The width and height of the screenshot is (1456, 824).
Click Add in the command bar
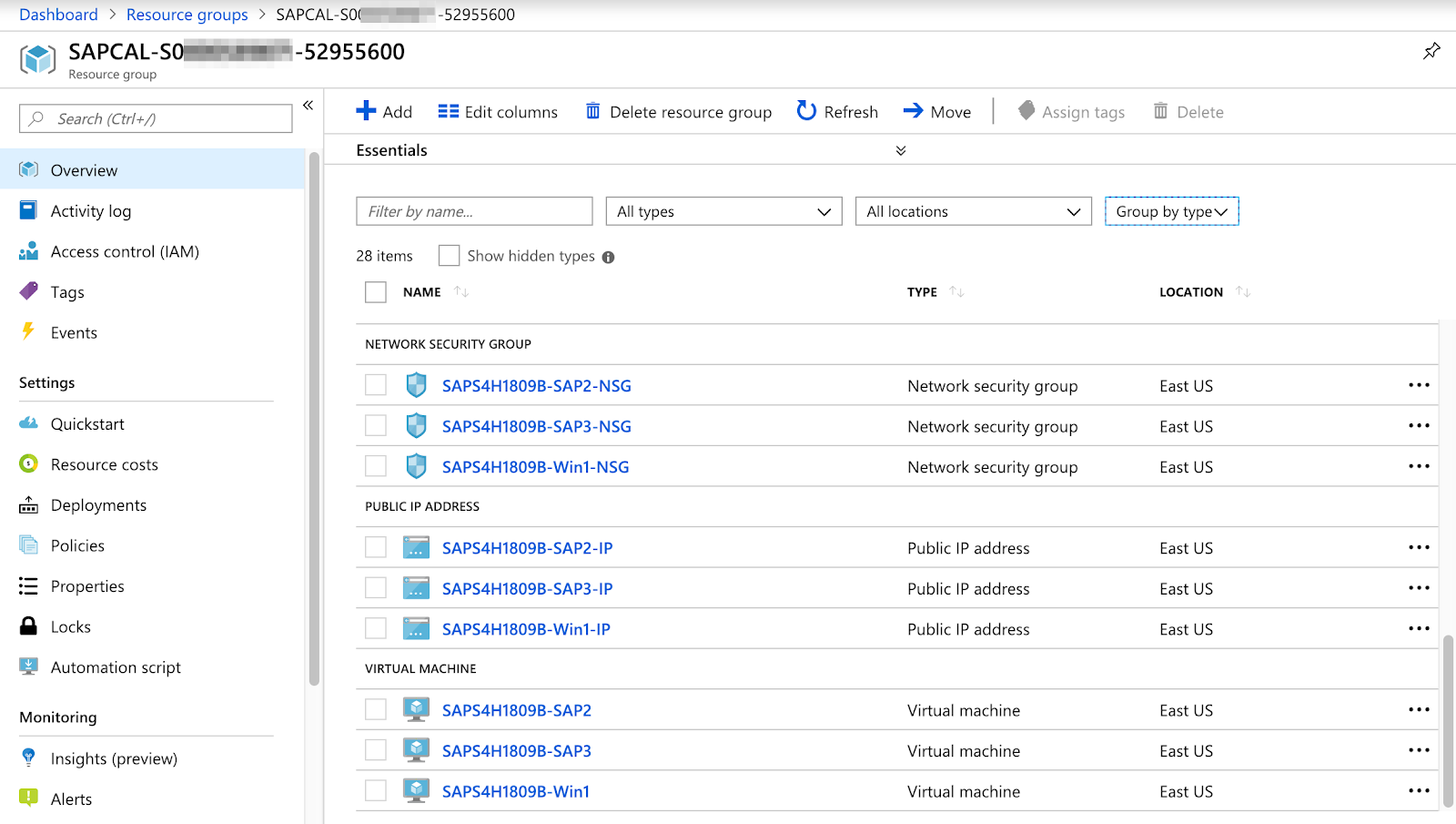[384, 112]
